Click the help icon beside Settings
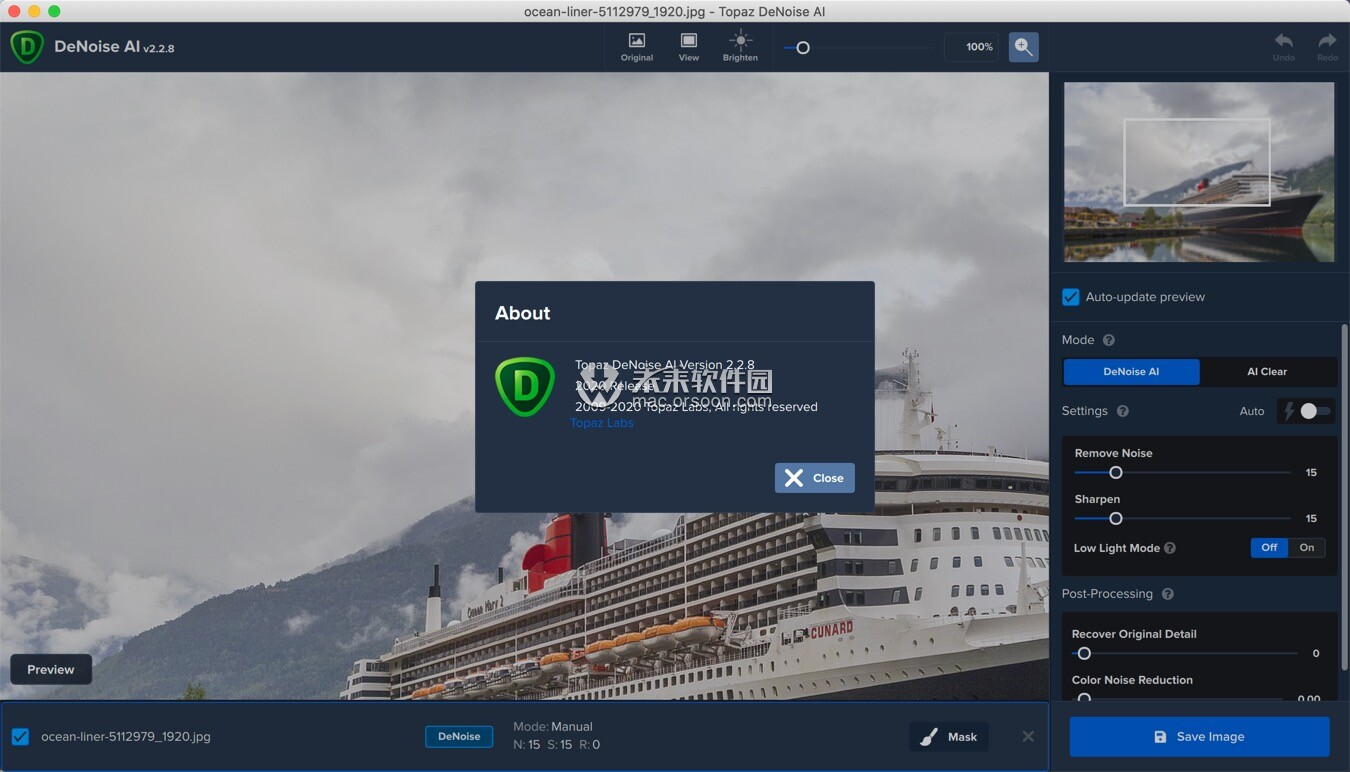1350x772 pixels. (1122, 411)
